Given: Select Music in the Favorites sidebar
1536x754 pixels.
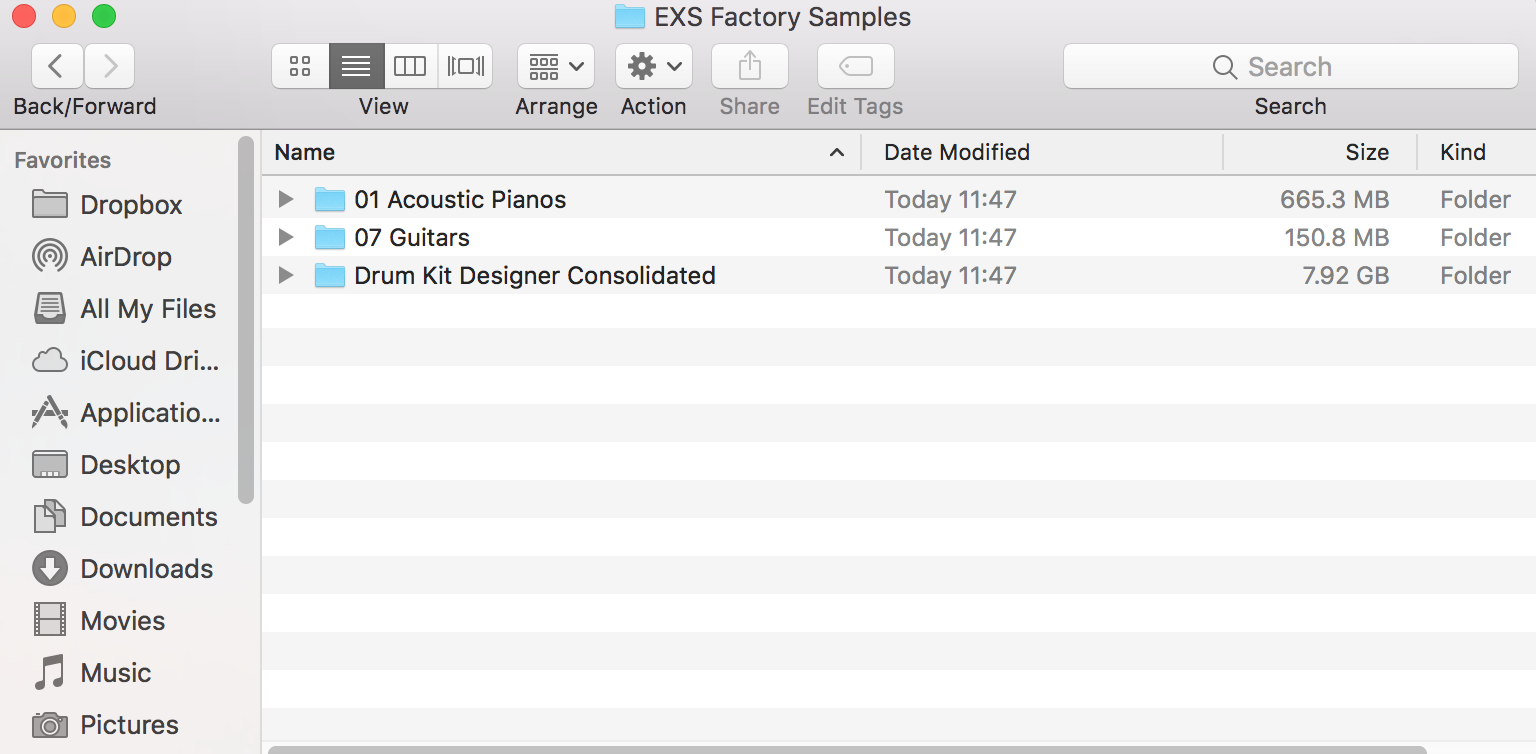Looking at the screenshot, I should coord(115,673).
